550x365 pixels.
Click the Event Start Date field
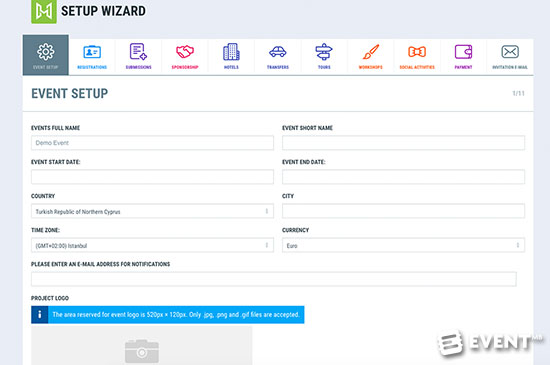152,177
